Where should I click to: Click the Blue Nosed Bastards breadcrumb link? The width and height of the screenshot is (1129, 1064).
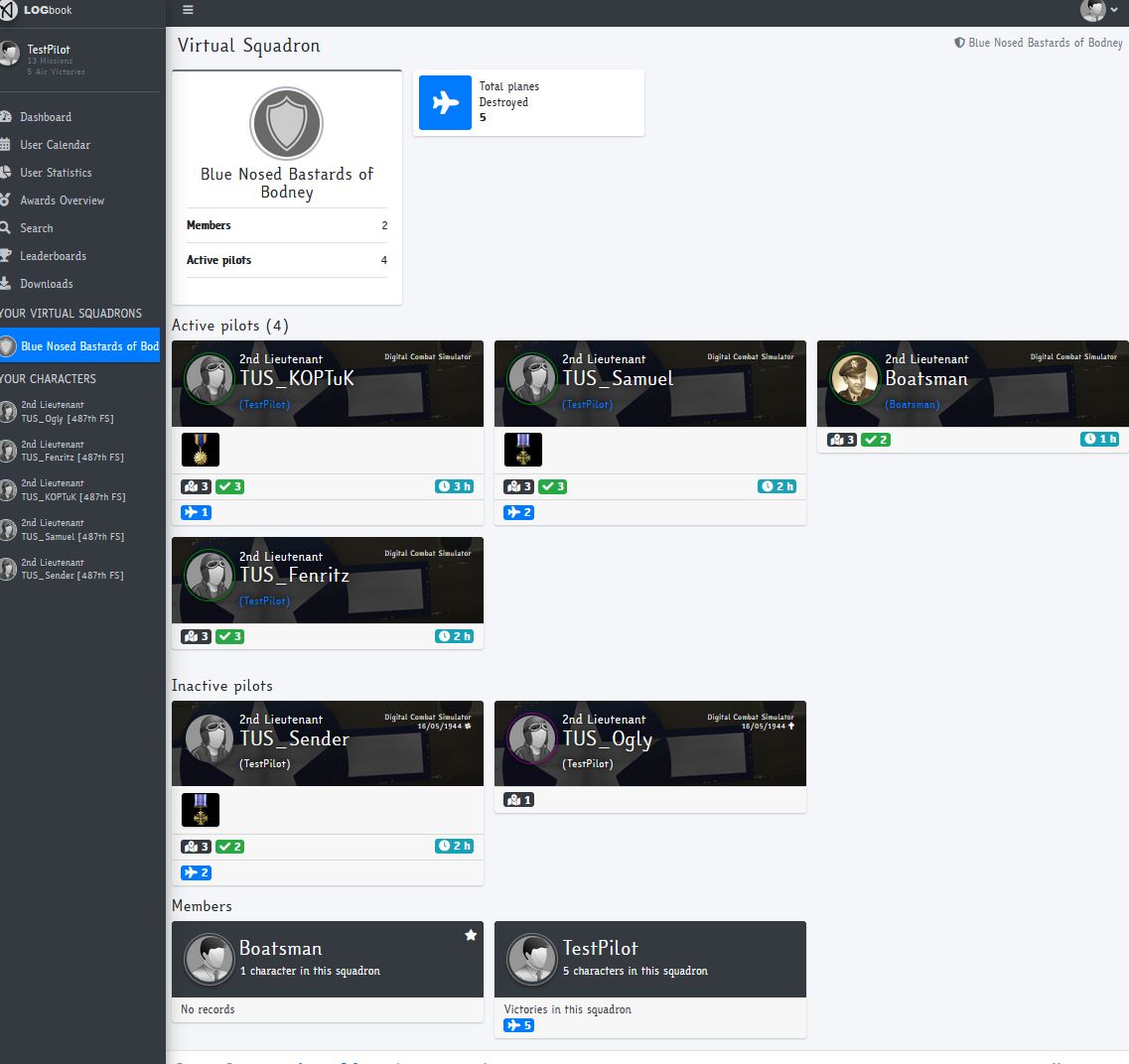point(1045,43)
